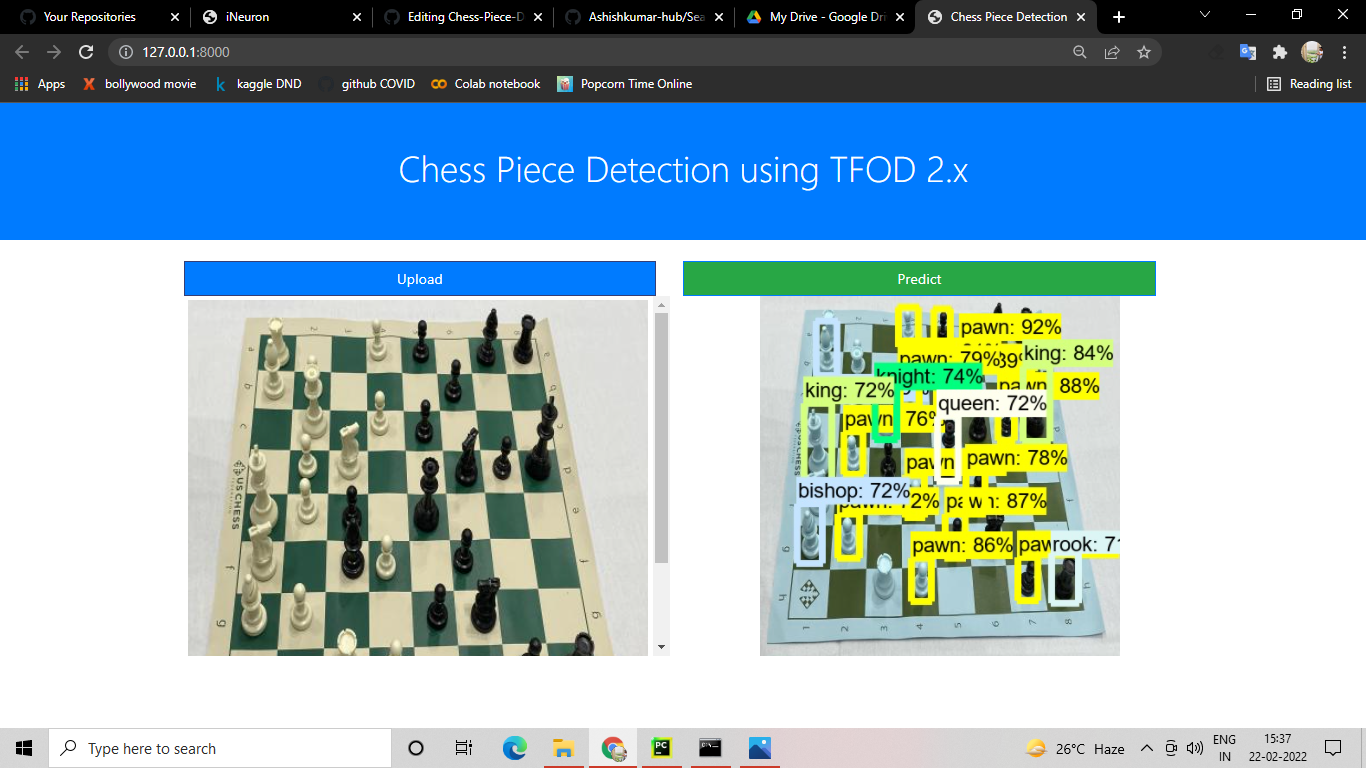This screenshot has height=768, width=1366.
Task: Reload the Chess Piece Detection page
Action: pos(88,50)
